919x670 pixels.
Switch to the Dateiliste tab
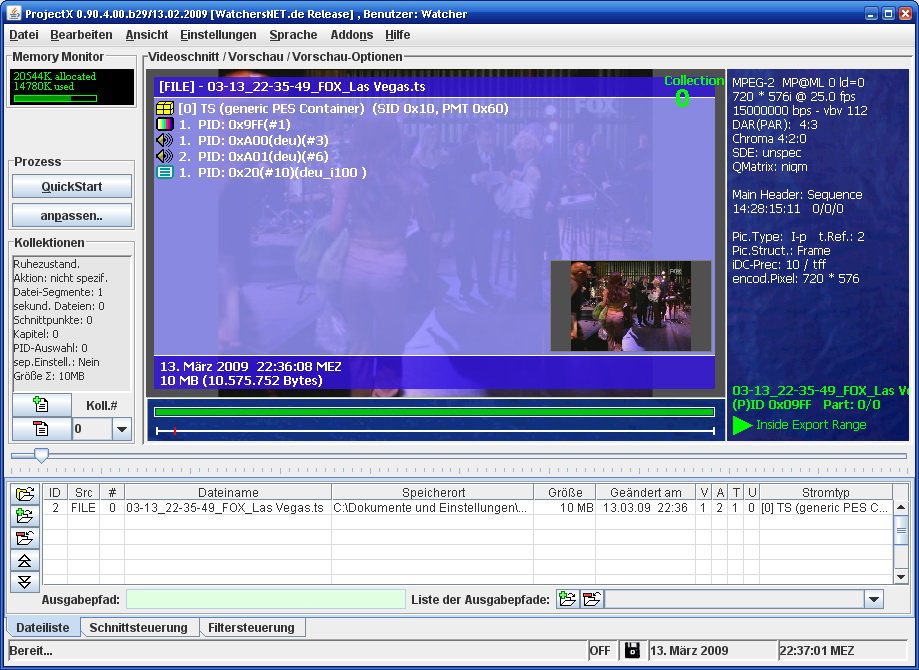click(43, 627)
